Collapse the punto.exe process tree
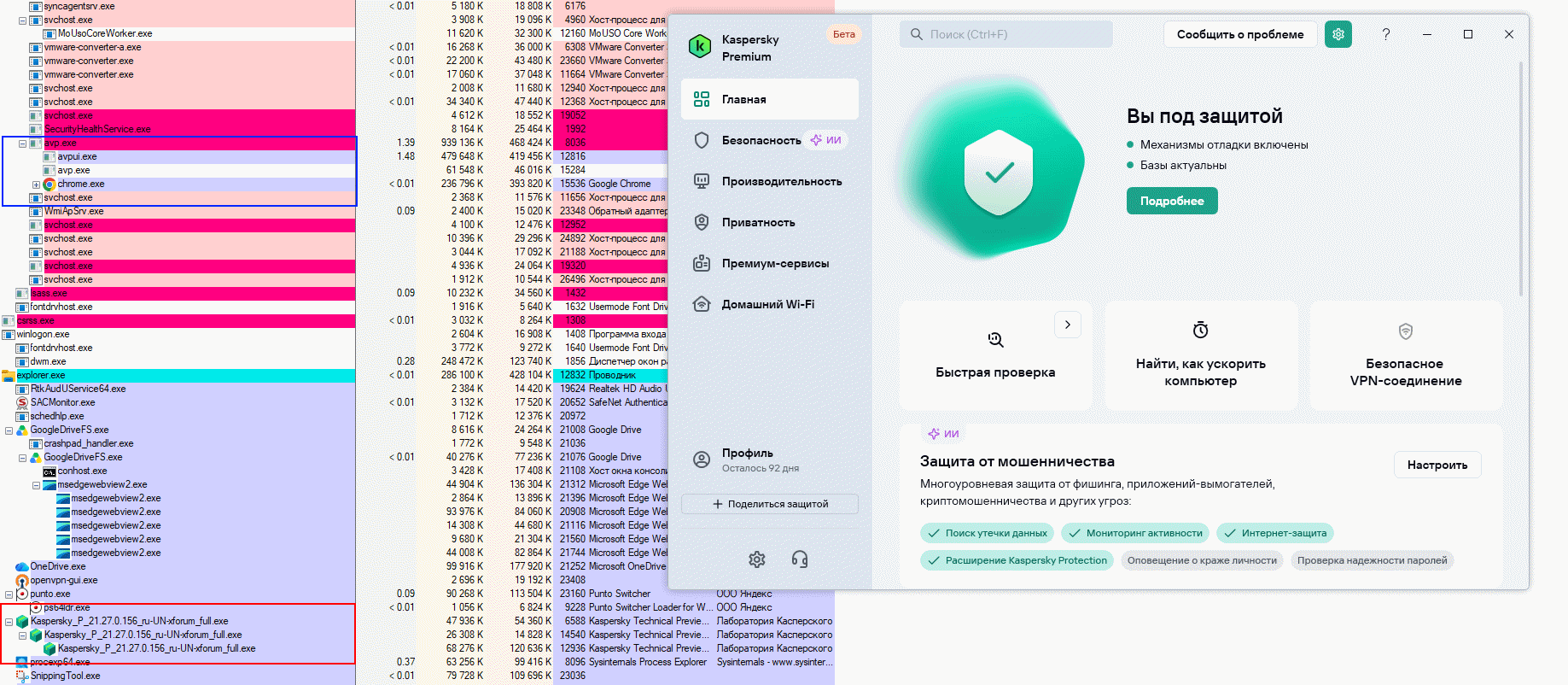 [x=9, y=594]
